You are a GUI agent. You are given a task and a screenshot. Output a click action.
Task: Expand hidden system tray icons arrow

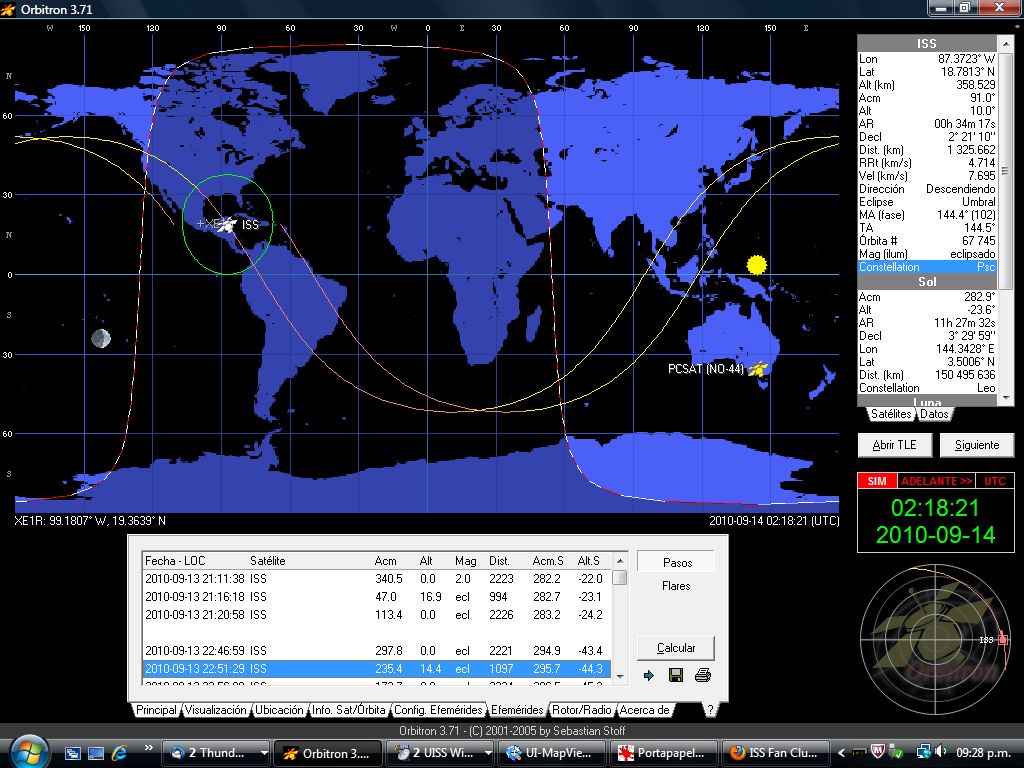842,753
